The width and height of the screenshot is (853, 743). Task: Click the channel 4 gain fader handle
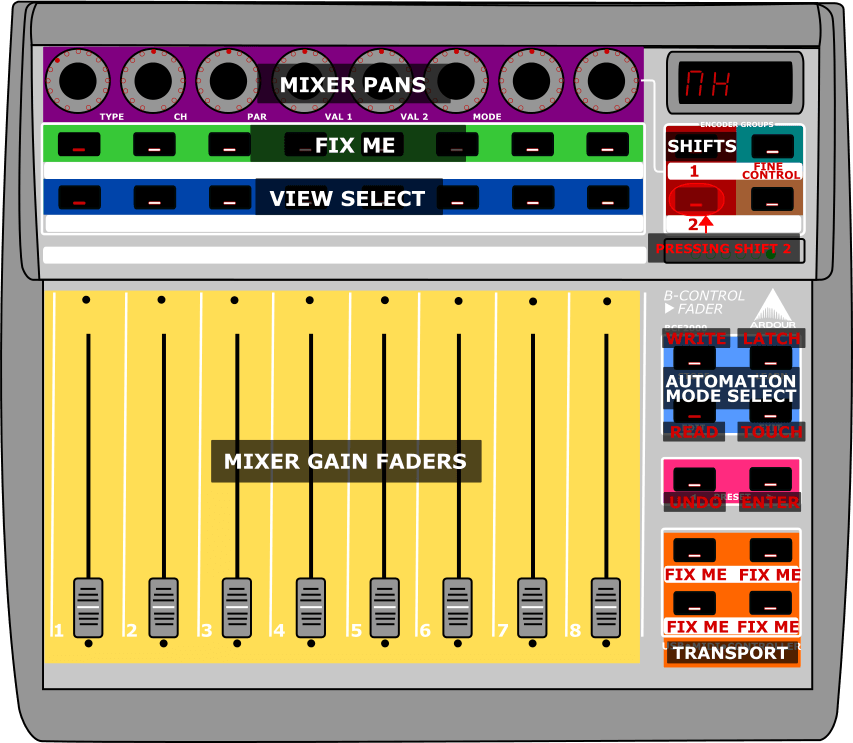click(311, 608)
